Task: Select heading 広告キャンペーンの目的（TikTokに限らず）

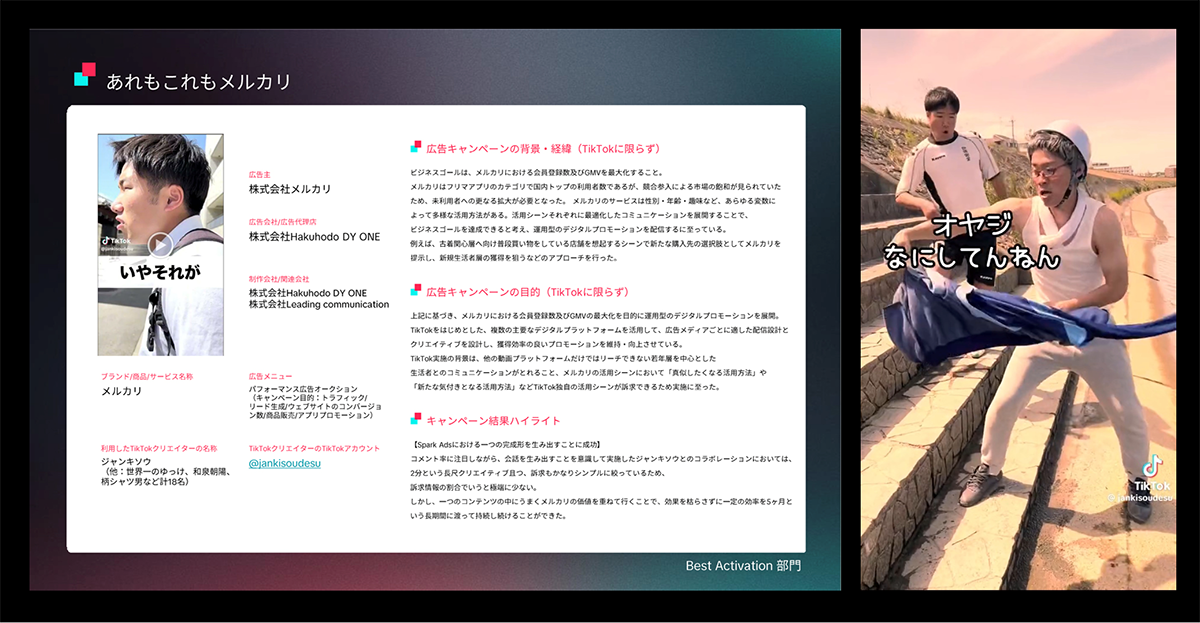Action: 527,292
